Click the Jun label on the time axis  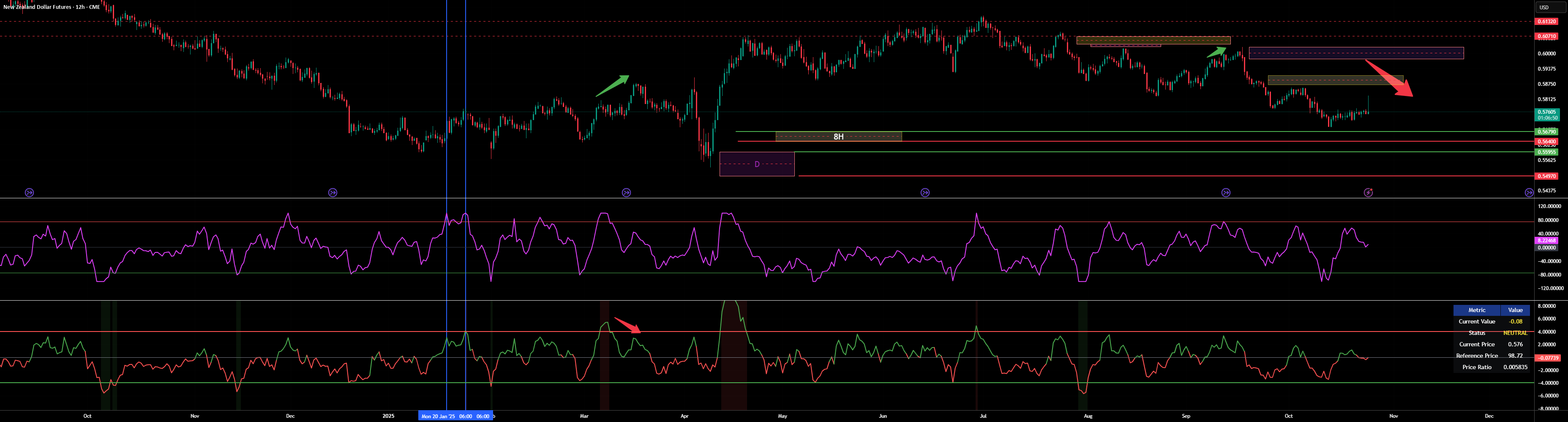pos(883,417)
